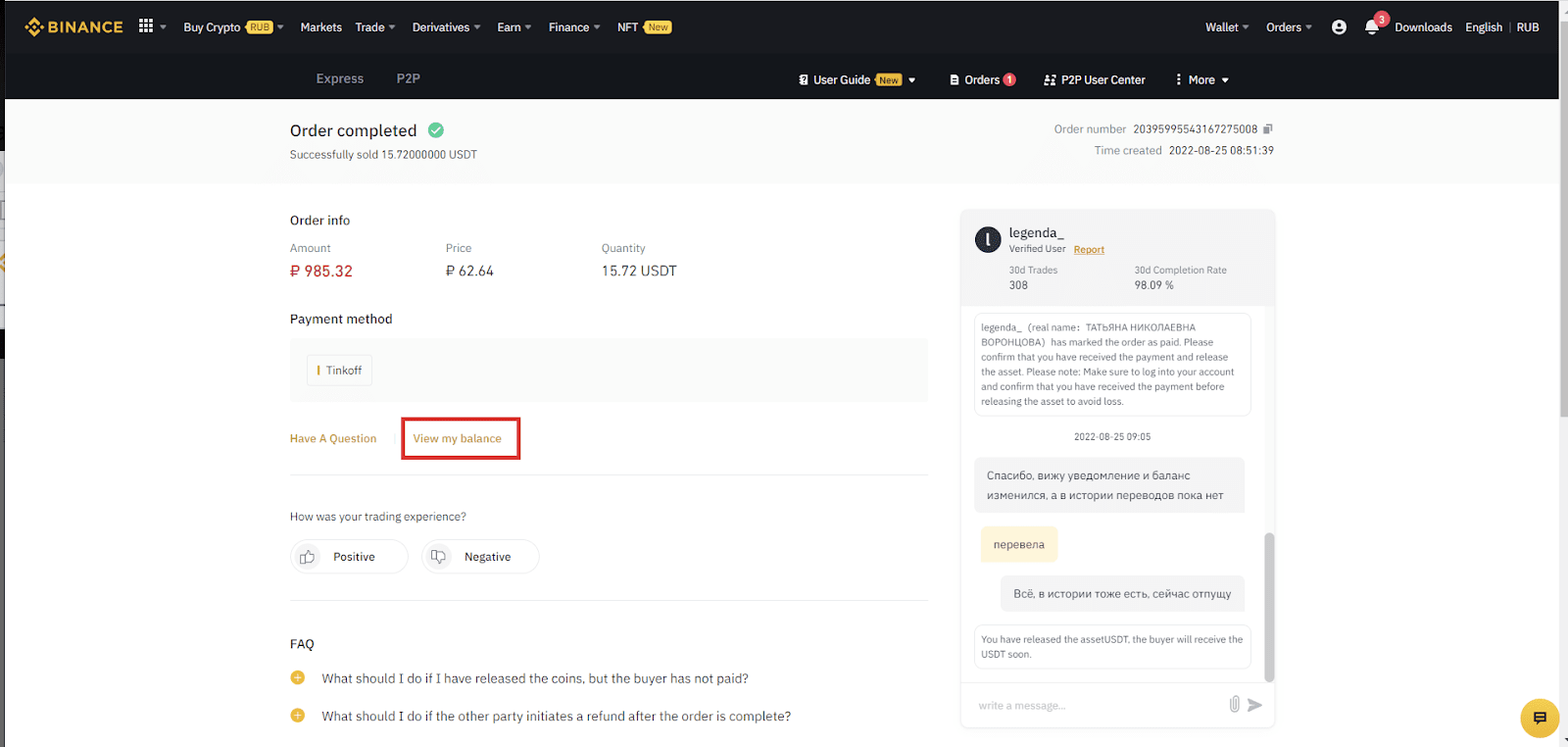Image resolution: width=1568 pixels, height=747 pixels.
Task: Open the user account profile icon
Action: click(x=1339, y=27)
